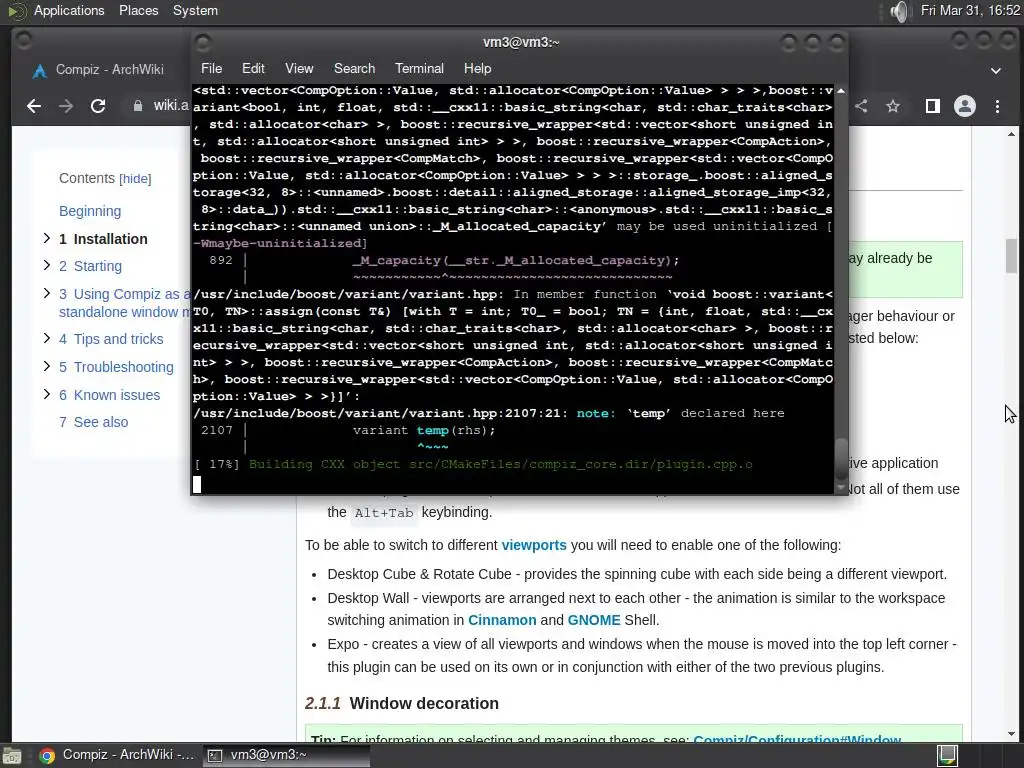Viewport: 1024px width, 768px height.
Task: Reload the ArchWiki page
Action: coord(98,106)
